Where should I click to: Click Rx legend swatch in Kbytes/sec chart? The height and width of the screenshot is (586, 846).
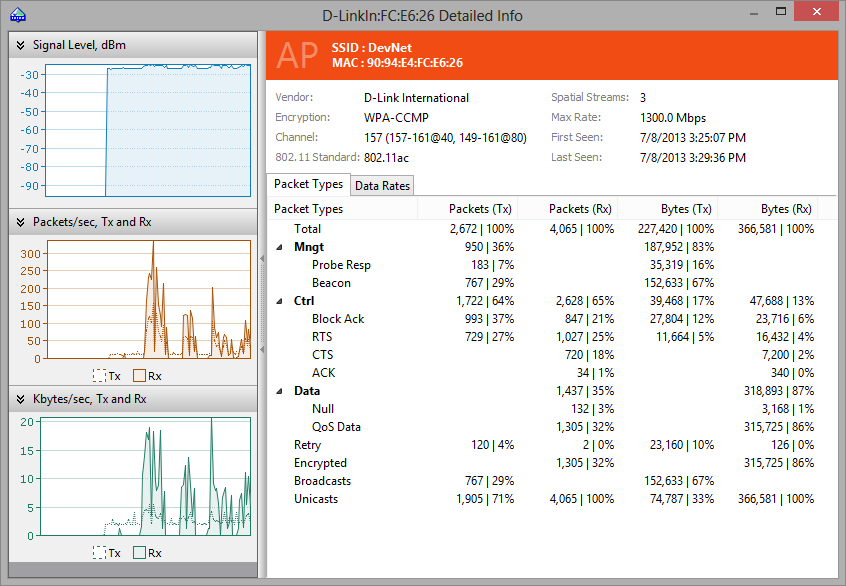139,553
